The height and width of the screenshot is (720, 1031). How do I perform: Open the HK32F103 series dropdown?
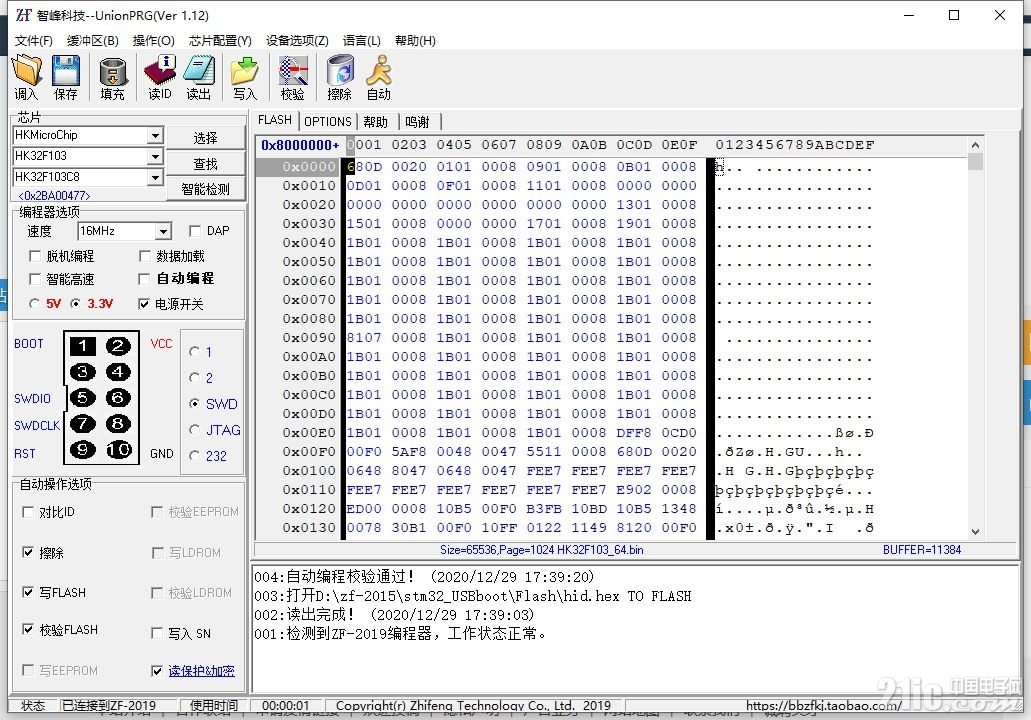pyautogui.click(x=155, y=156)
